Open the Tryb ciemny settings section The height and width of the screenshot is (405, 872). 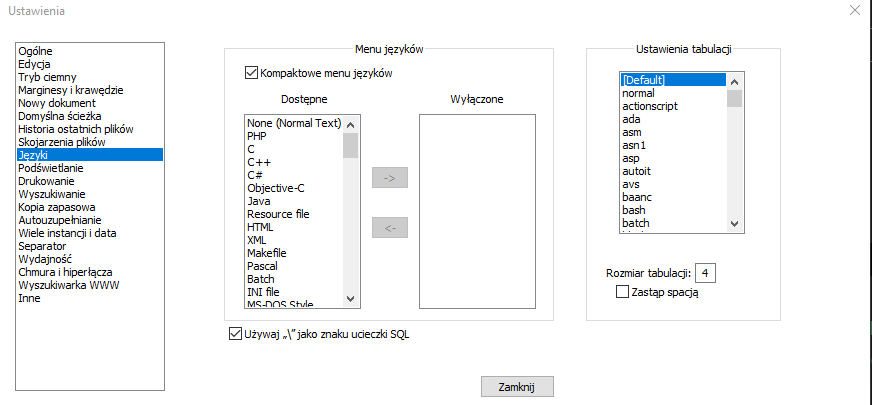[x=47, y=77]
